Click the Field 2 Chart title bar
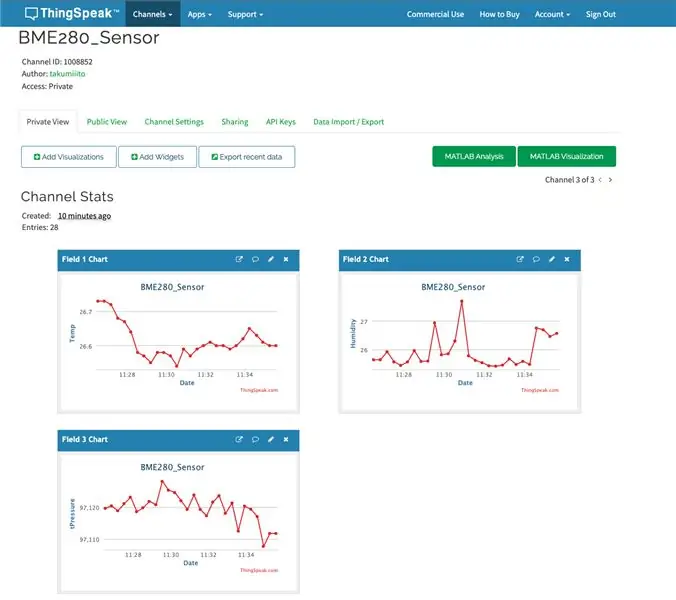Screen dimensions: 676x600 tap(460, 260)
